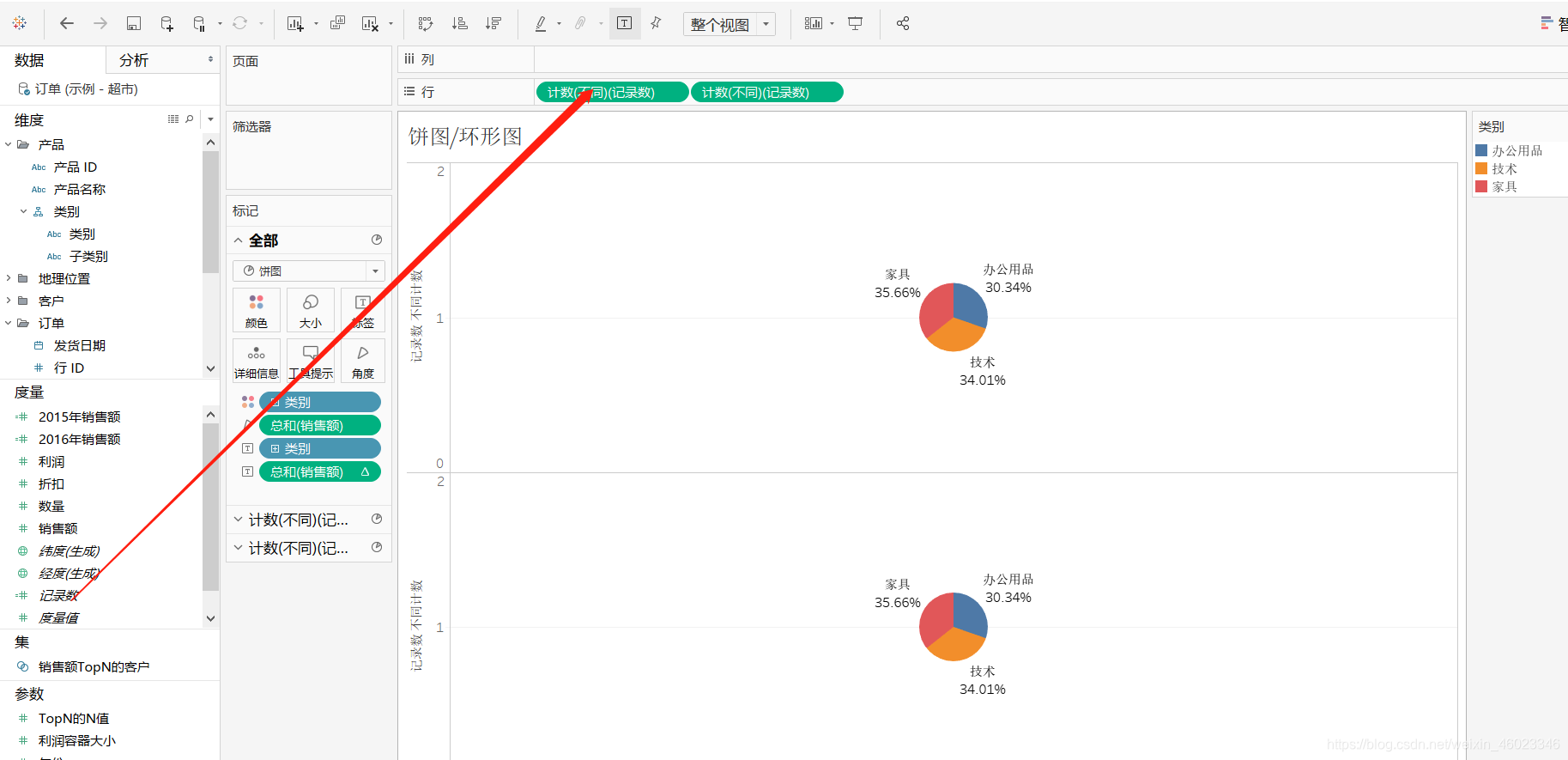Select the color 类别 pill on marks
The image size is (1568, 760).
pos(320,402)
